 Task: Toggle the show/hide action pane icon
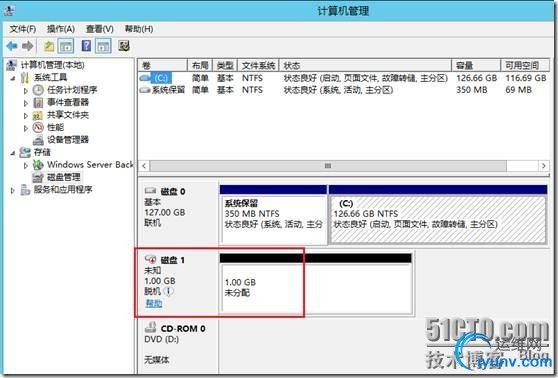point(104,46)
